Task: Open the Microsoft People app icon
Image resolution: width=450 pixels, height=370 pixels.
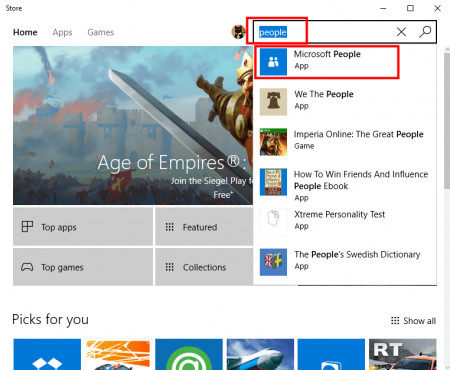Action: pyautogui.click(x=273, y=62)
